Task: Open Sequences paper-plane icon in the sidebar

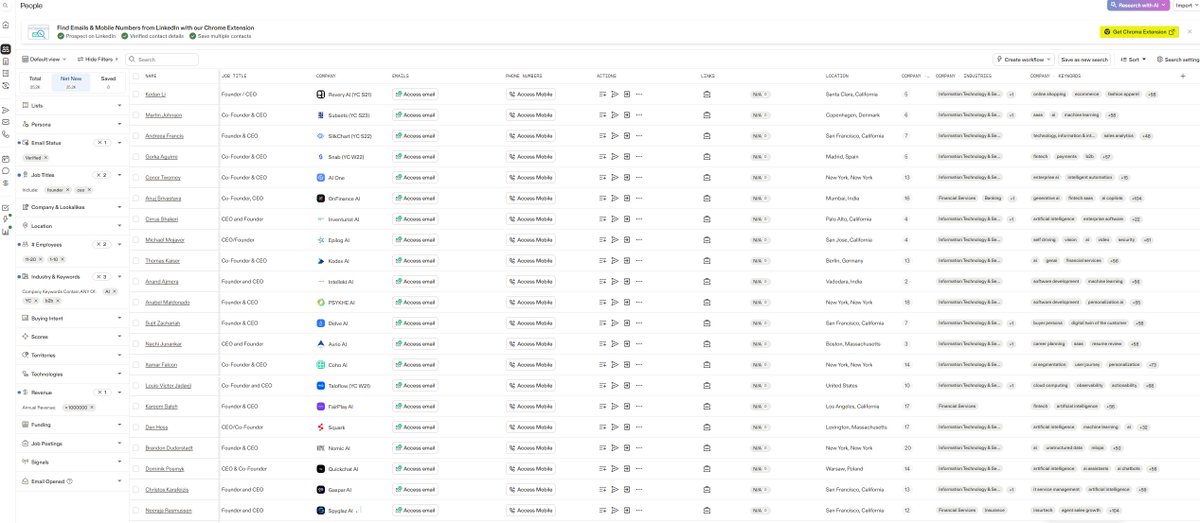Action: 6,109
